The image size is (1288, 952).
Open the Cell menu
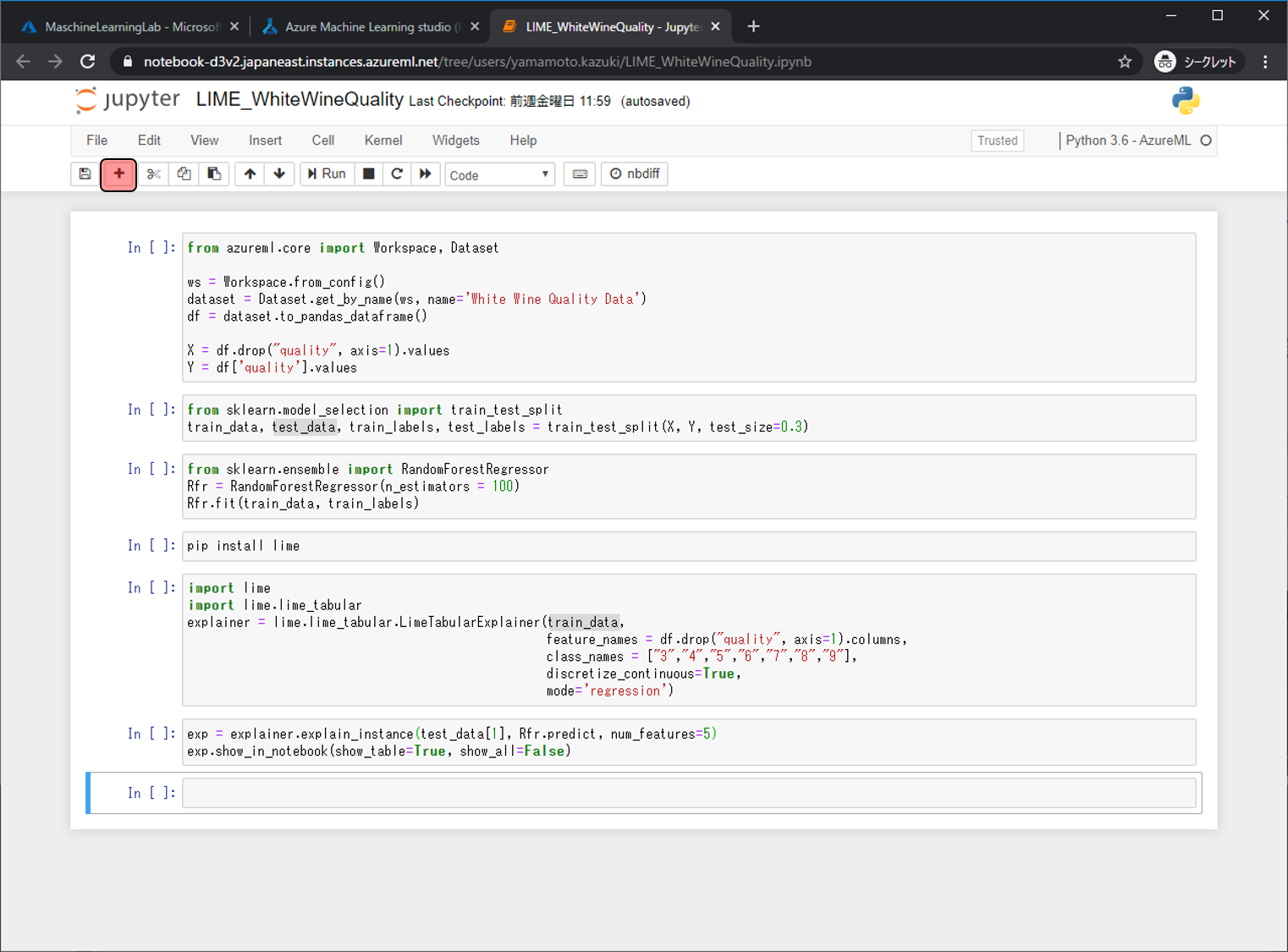click(322, 140)
